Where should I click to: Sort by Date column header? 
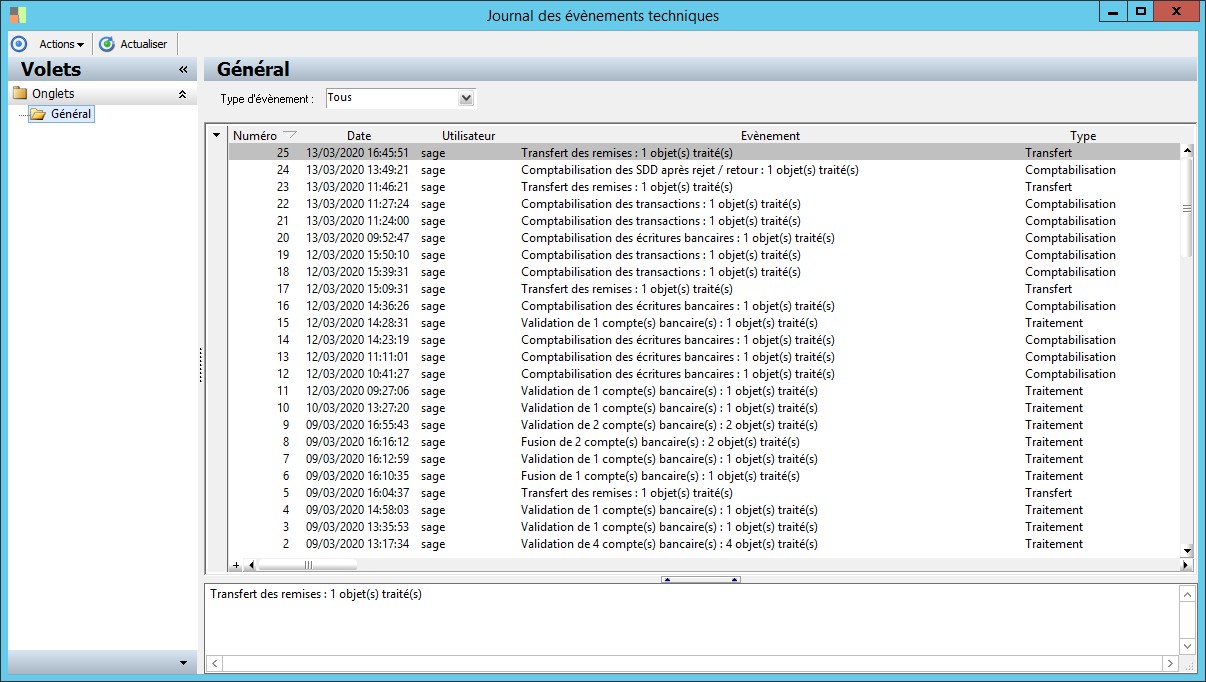click(x=359, y=136)
